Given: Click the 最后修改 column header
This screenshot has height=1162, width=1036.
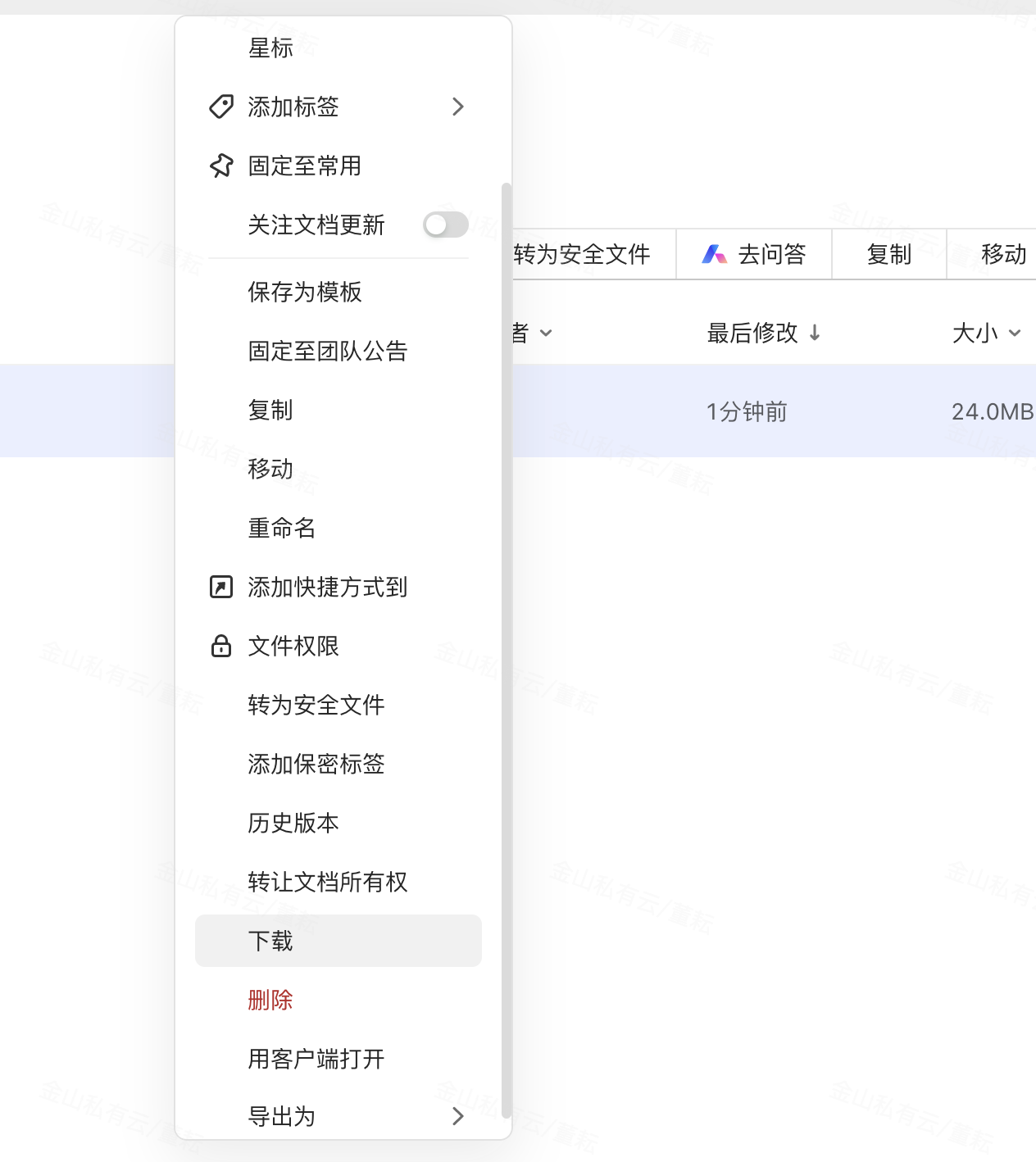Looking at the screenshot, I should pyautogui.click(x=752, y=333).
